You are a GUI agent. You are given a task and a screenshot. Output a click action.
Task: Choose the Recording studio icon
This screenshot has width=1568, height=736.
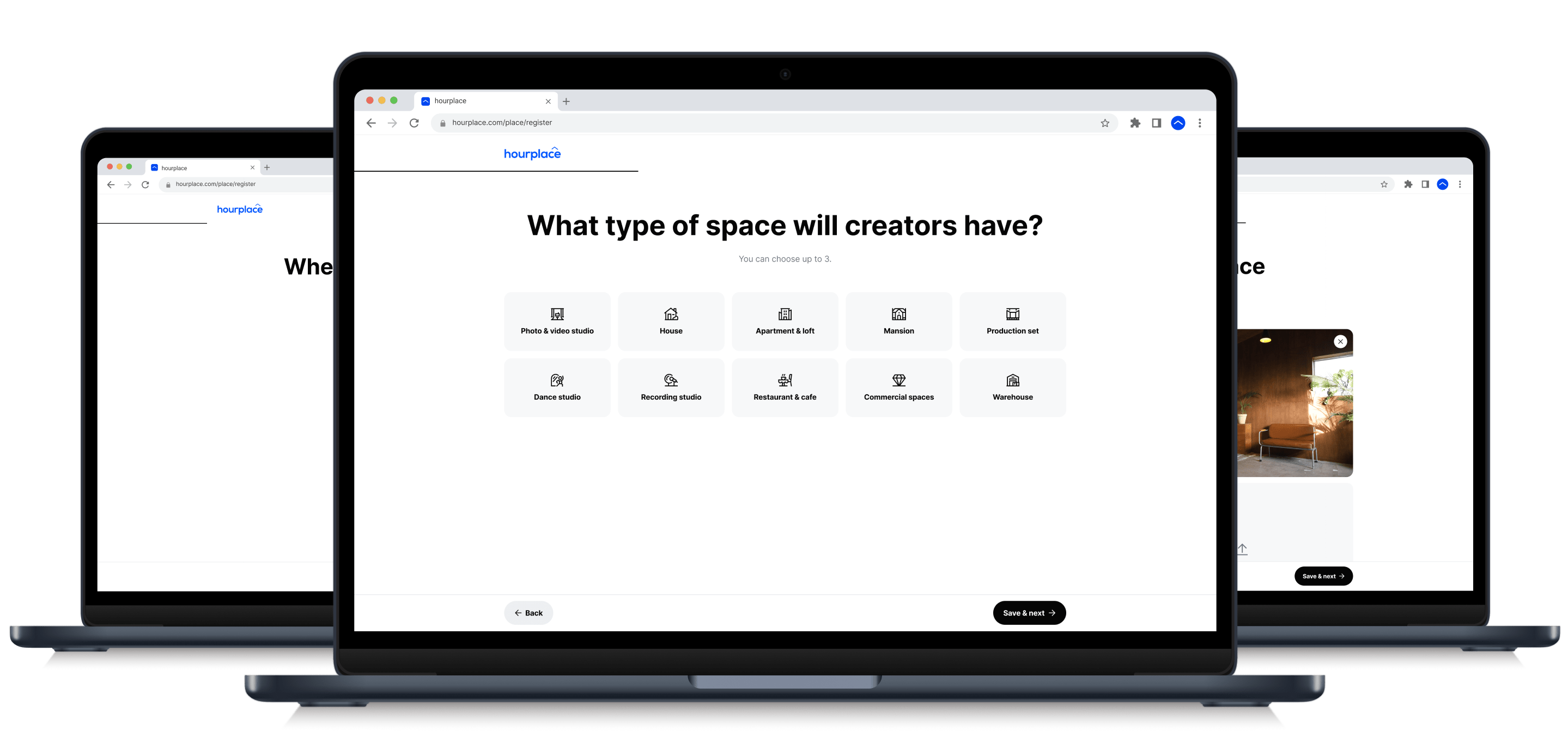click(x=671, y=379)
